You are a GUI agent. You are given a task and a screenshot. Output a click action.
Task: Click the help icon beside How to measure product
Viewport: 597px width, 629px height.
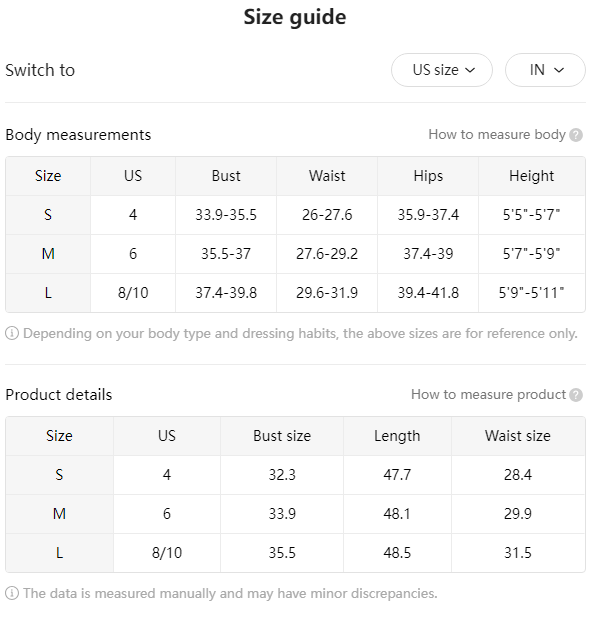tap(576, 395)
